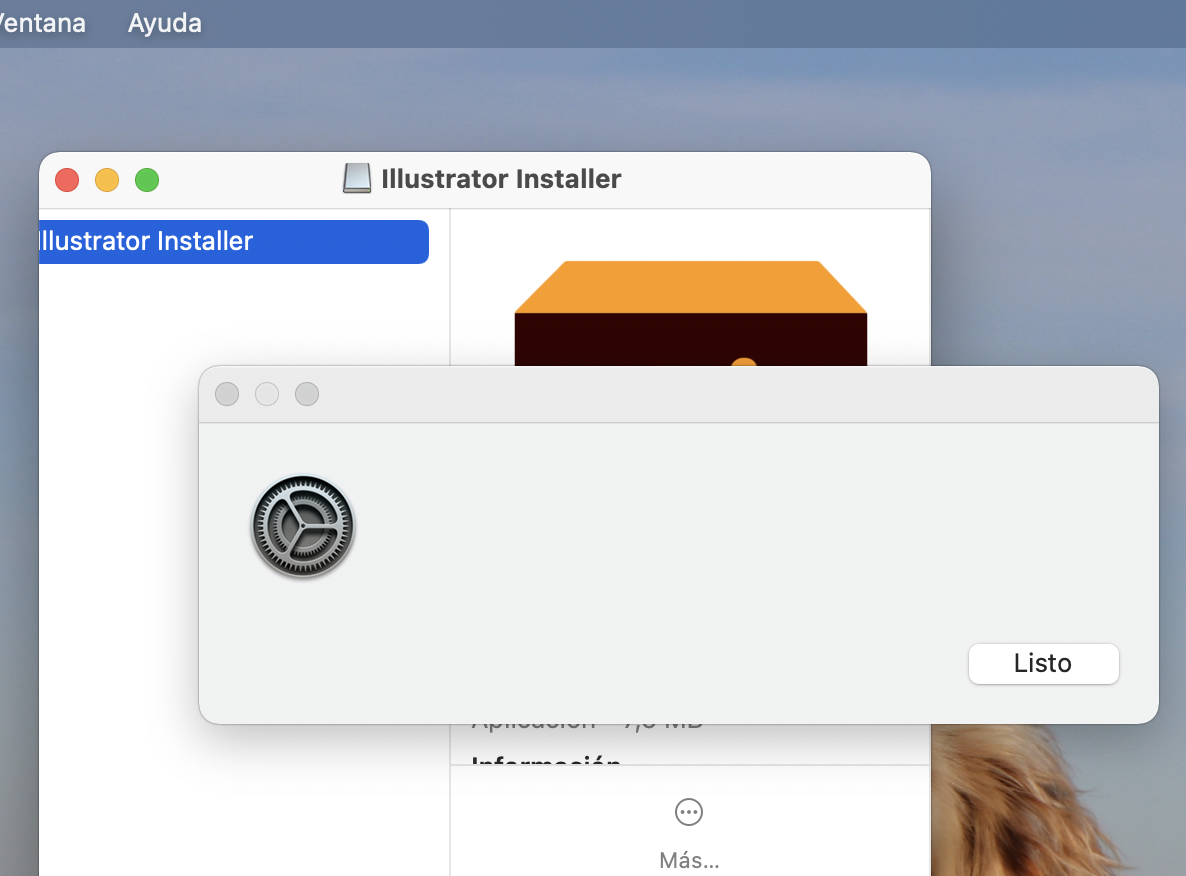This screenshot has width=1186, height=876.
Task: Expand the Información section
Action: pyautogui.click(x=545, y=765)
